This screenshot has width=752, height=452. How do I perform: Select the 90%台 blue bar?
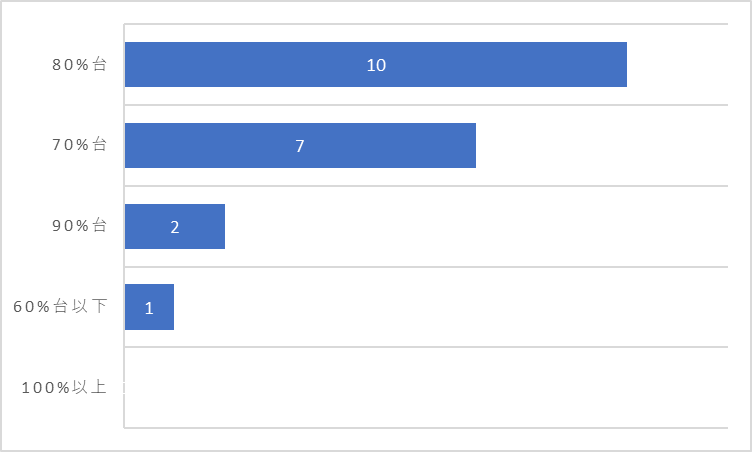coord(175,226)
